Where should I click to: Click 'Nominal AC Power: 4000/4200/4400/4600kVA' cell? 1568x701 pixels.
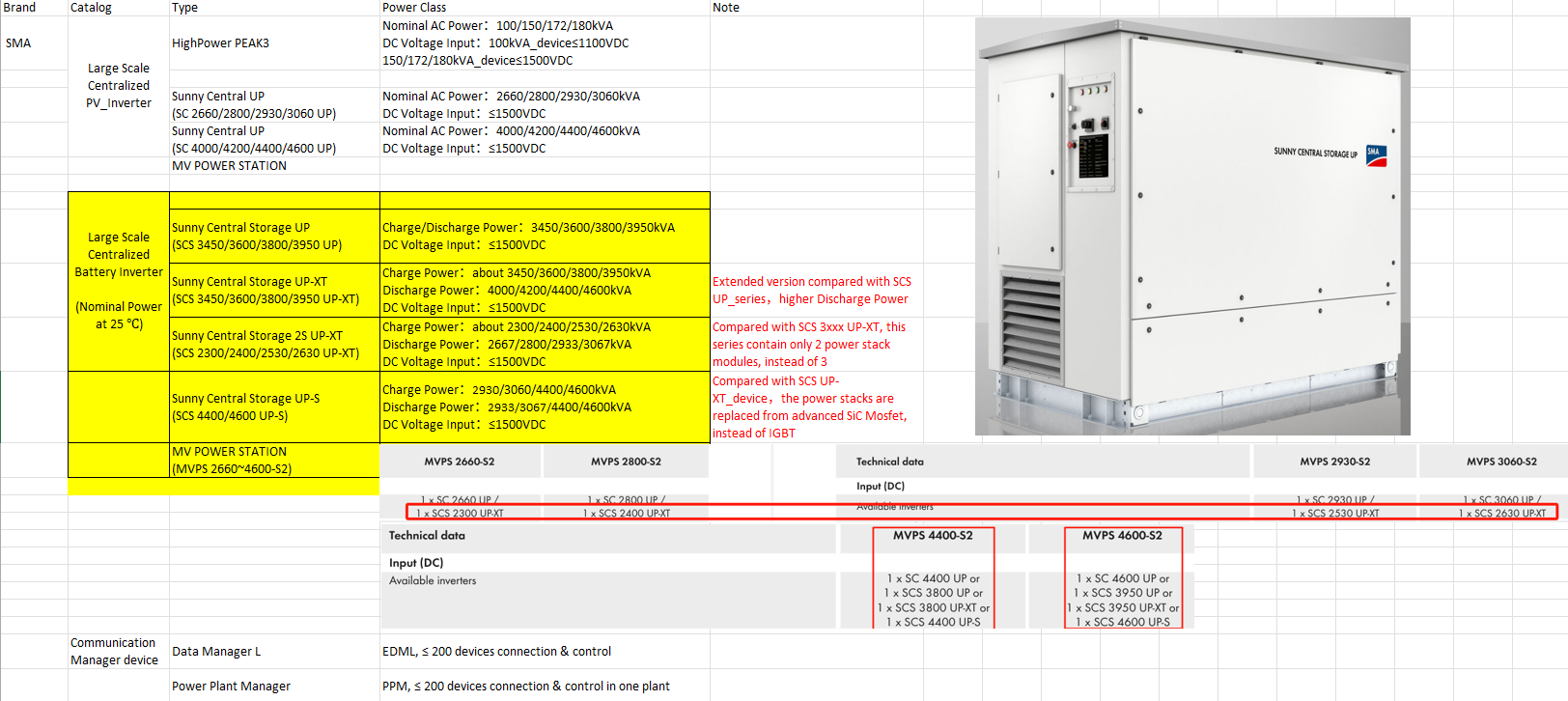tap(511, 131)
